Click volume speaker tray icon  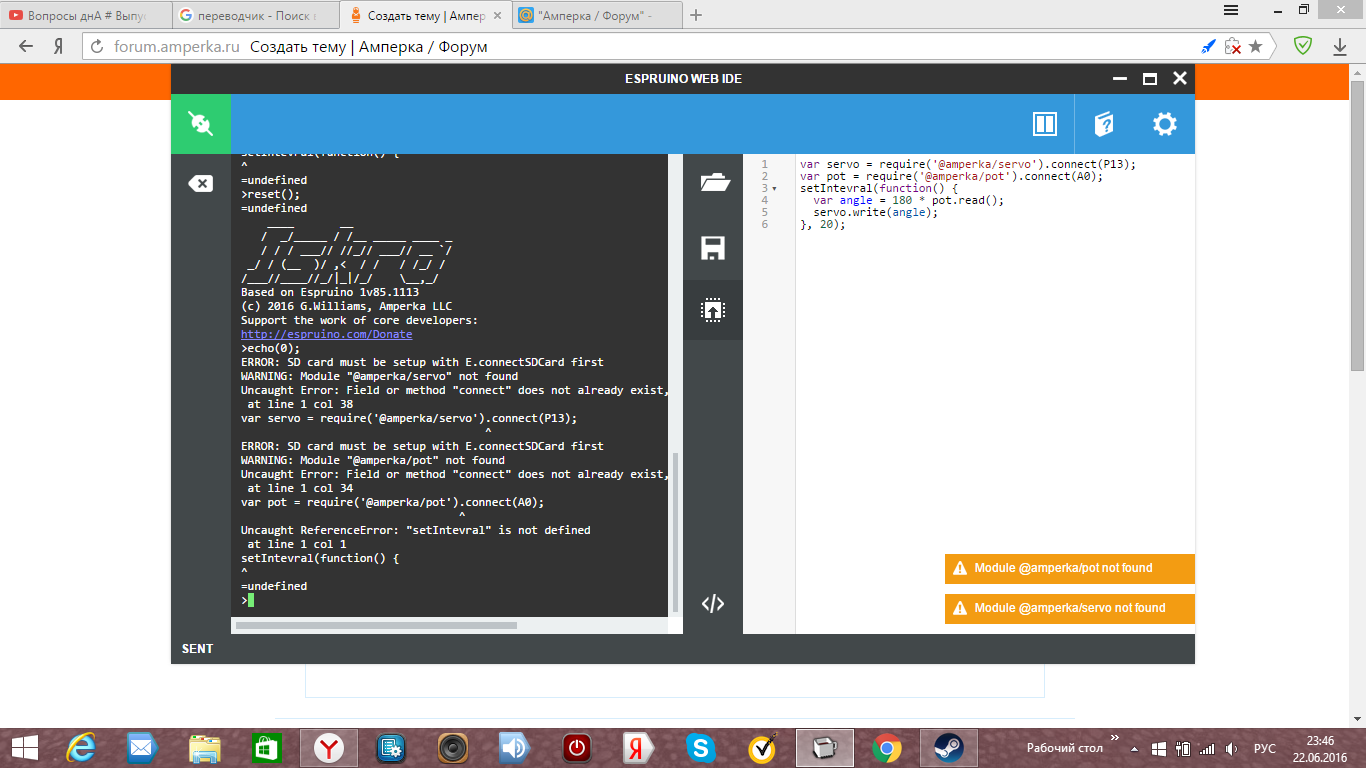point(1232,748)
